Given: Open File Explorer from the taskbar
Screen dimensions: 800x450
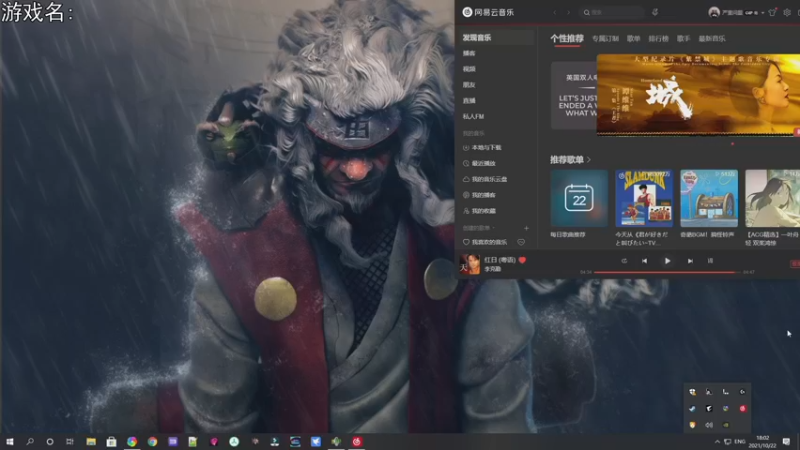Looking at the screenshot, I should point(91,441).
